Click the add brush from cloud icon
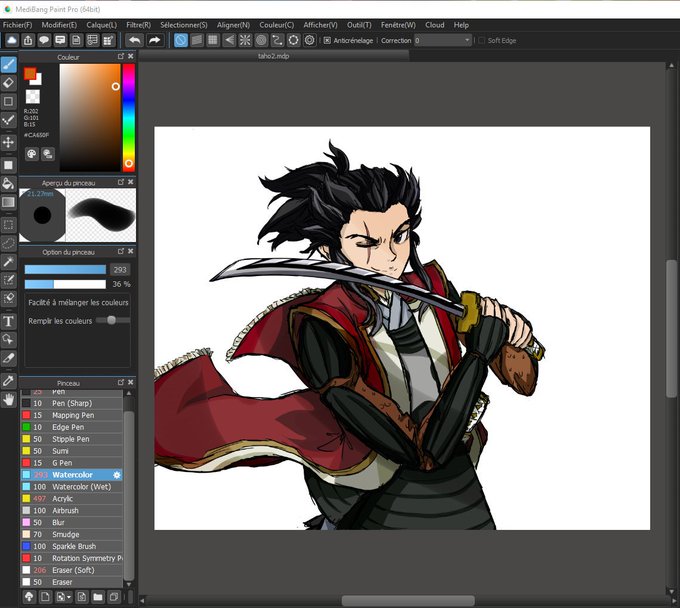The image size is (680, 608). [x=29, y=597]
